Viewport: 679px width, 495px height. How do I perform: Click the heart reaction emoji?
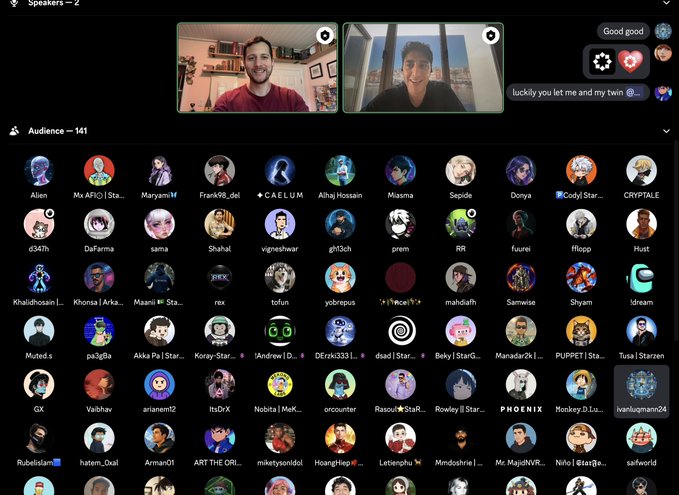click(x=630, y=61)
